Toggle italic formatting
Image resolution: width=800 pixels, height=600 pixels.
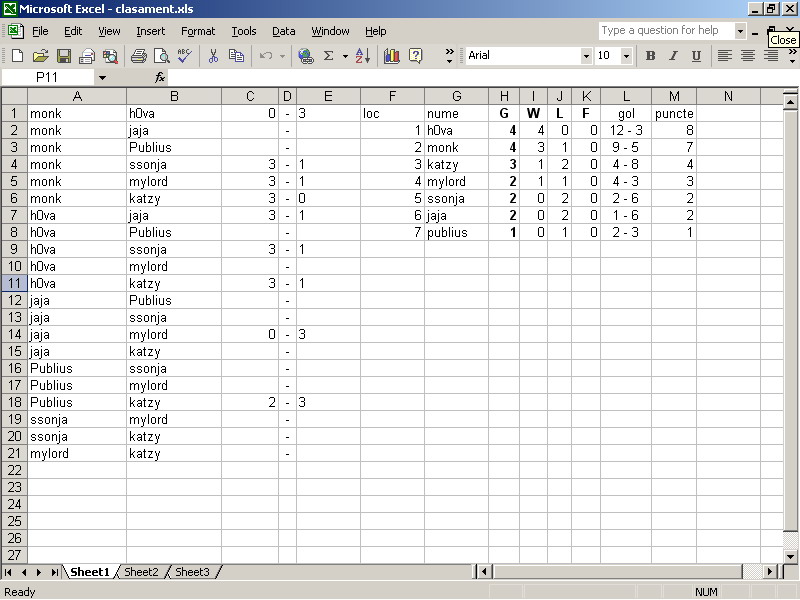pos(673,56)
